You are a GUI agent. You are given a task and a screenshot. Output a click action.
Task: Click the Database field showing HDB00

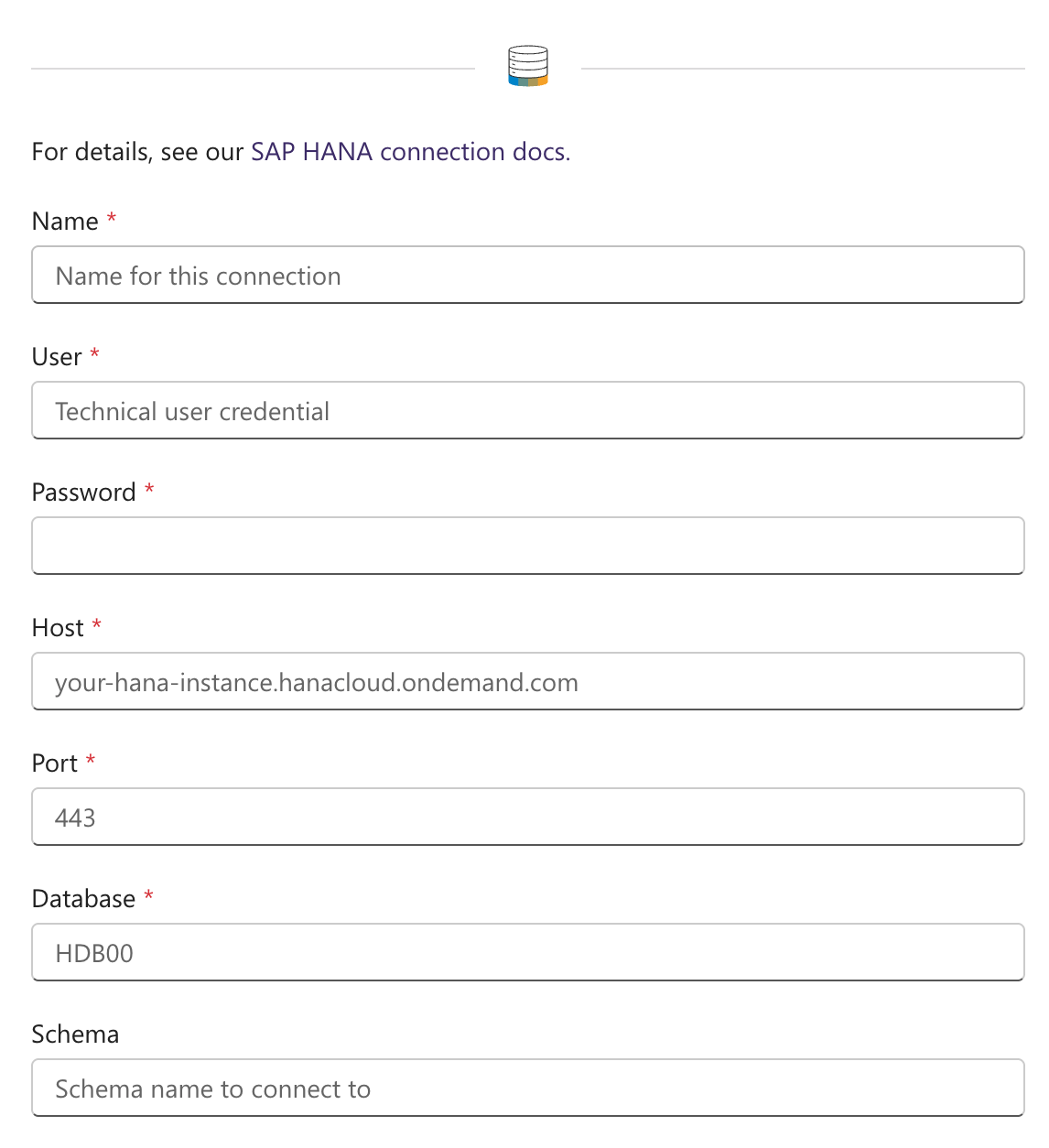pyautogui.click(x=527, y=953)
